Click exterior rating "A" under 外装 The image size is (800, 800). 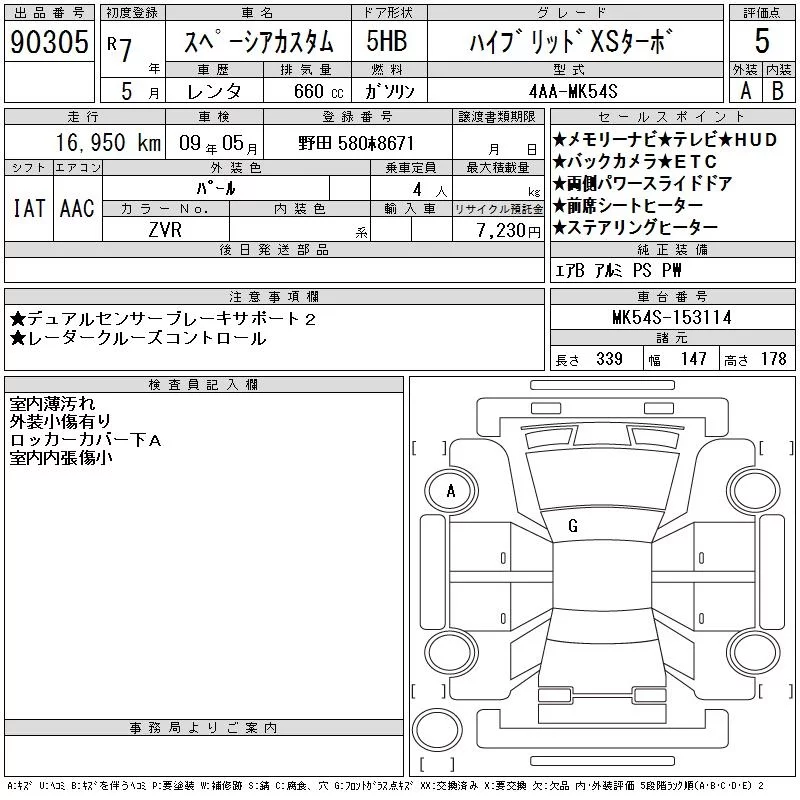click(x=745, y=91)
